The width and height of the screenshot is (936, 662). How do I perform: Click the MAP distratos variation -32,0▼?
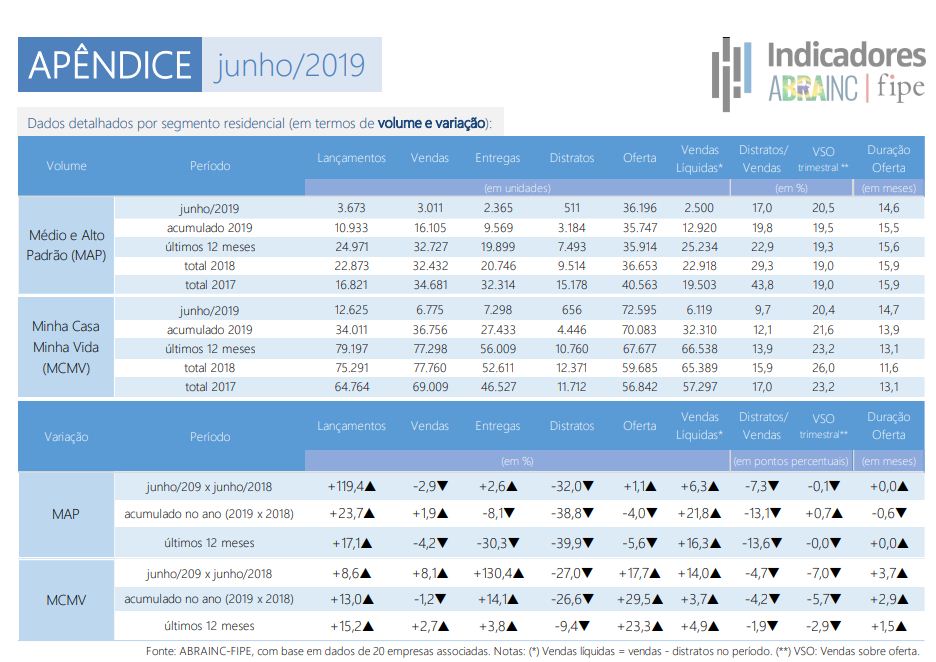tap(572, 487)
